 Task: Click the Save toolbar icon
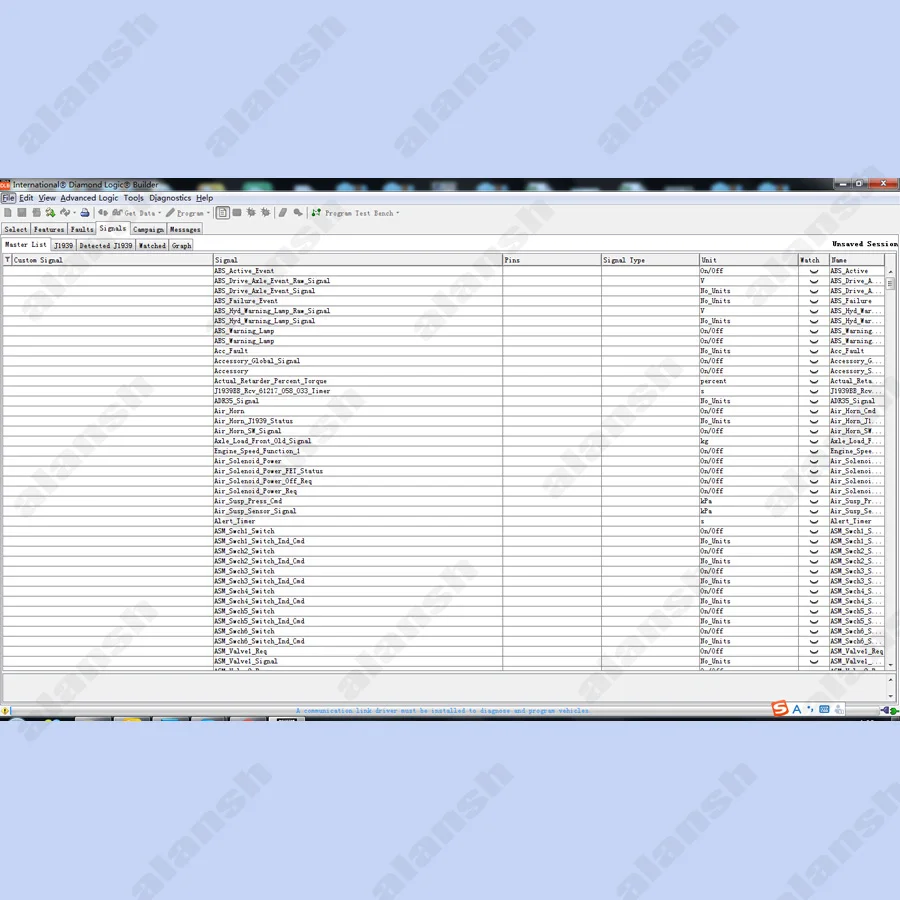pos(22,213)
